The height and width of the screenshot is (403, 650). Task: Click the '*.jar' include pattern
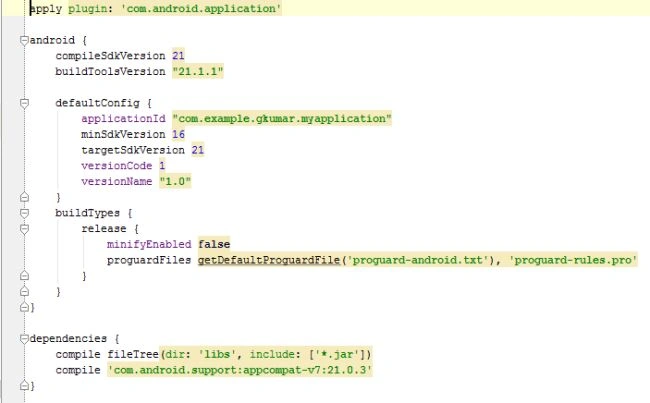337,354
